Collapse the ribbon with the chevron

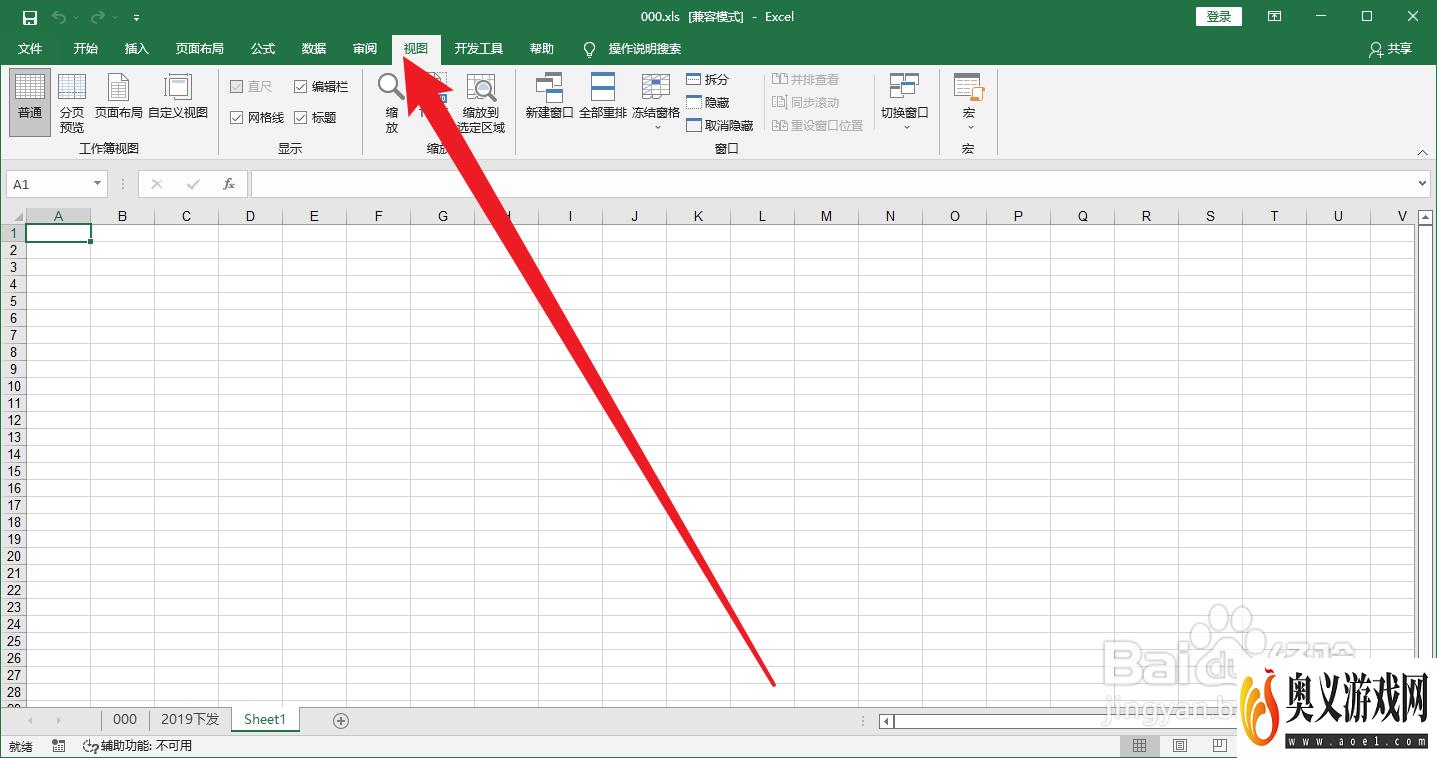point(1423,152)
